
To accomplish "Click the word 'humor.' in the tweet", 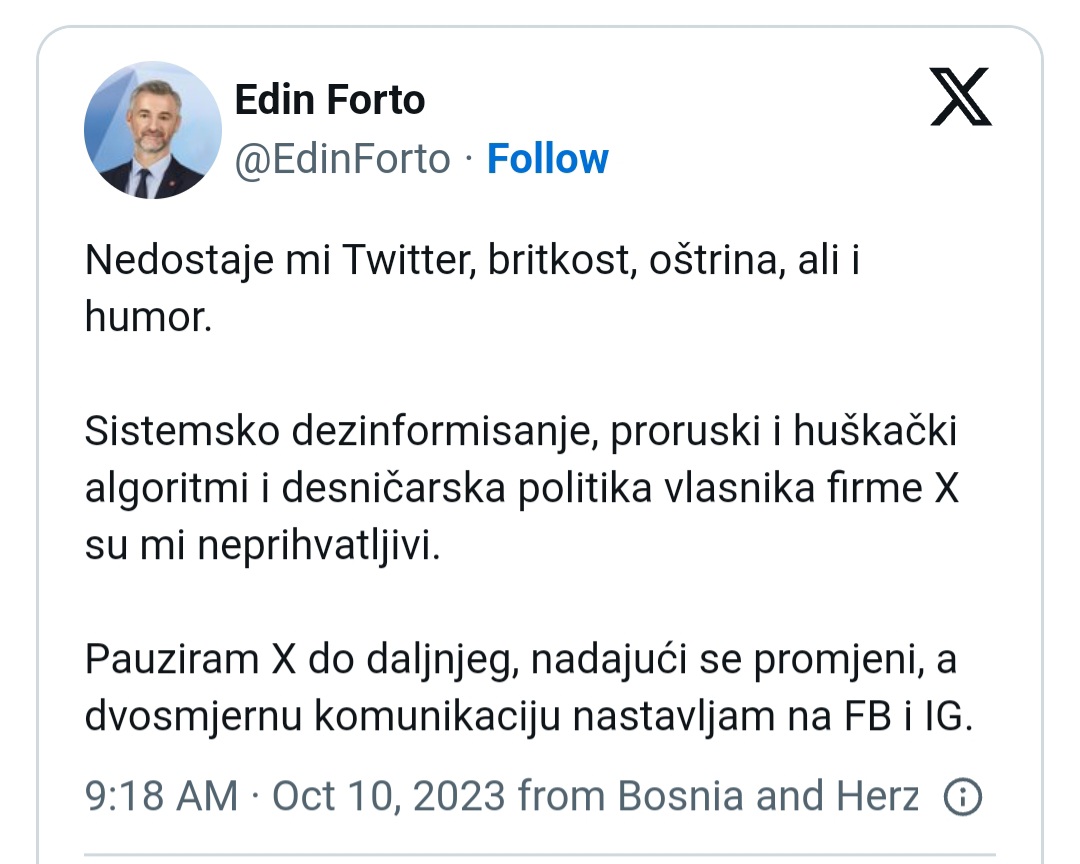I will coord(148,316).
